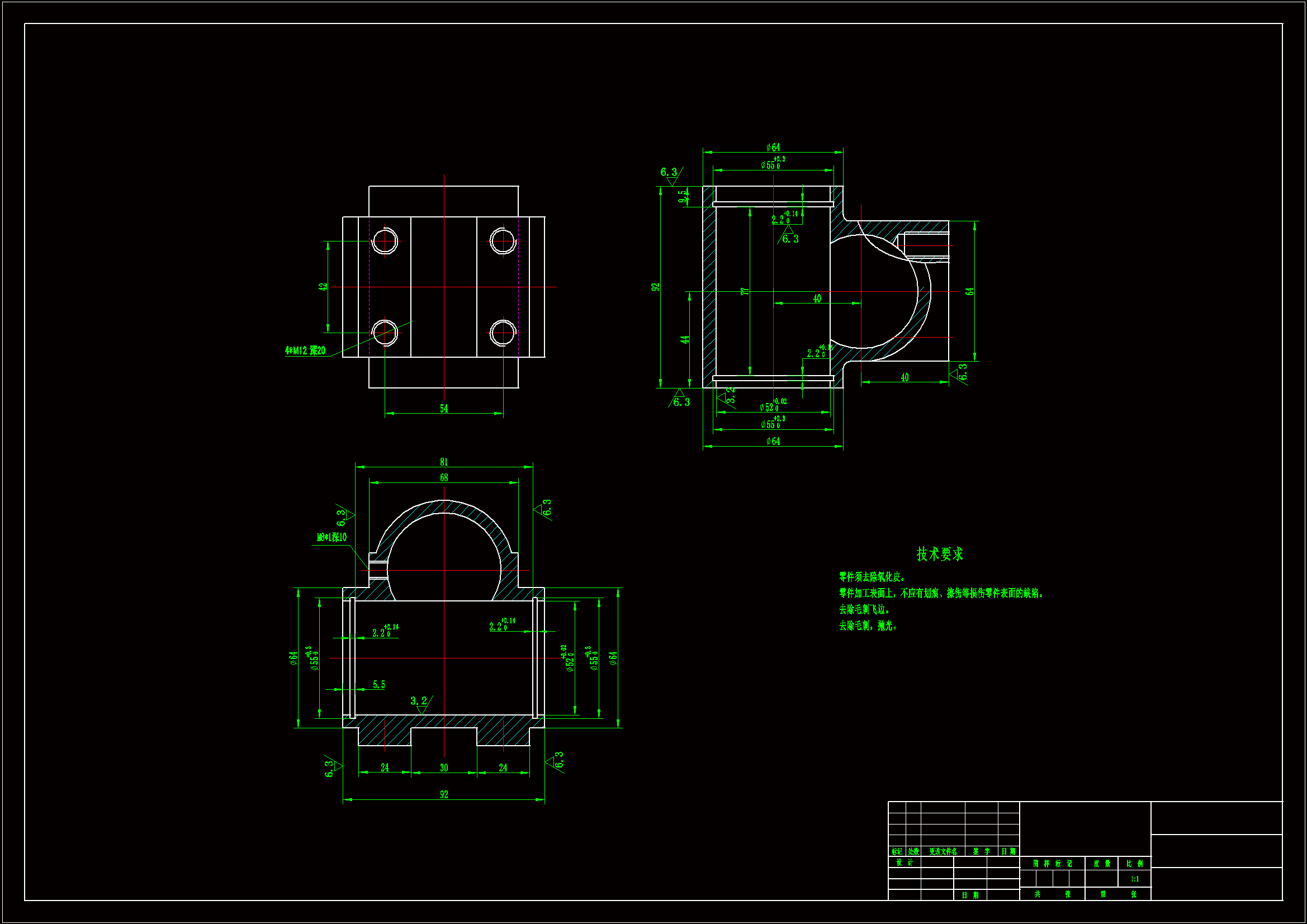Viewport: 1307px width, 924px height.
Task: Click the 设计 cell in title block
Action: [904, 863]
